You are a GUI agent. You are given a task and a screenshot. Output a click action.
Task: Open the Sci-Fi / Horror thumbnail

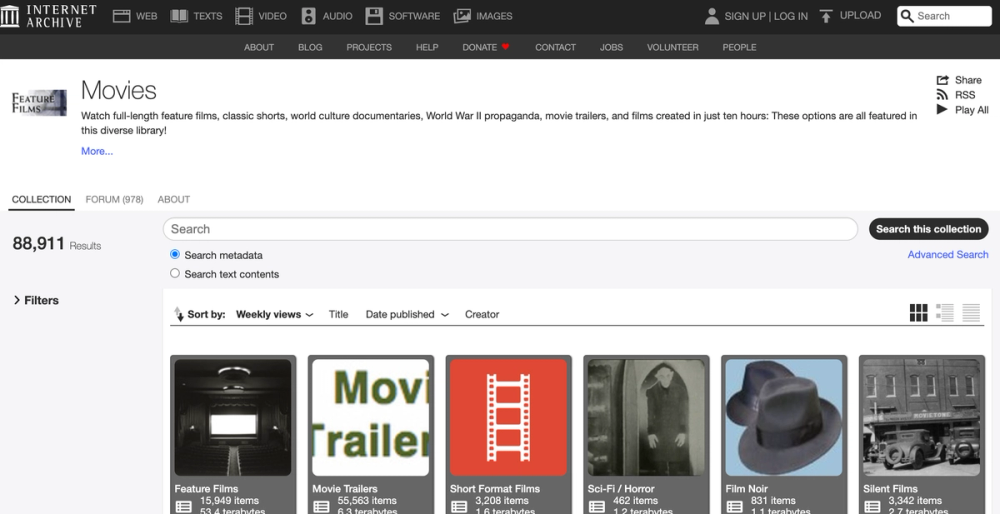646,418
